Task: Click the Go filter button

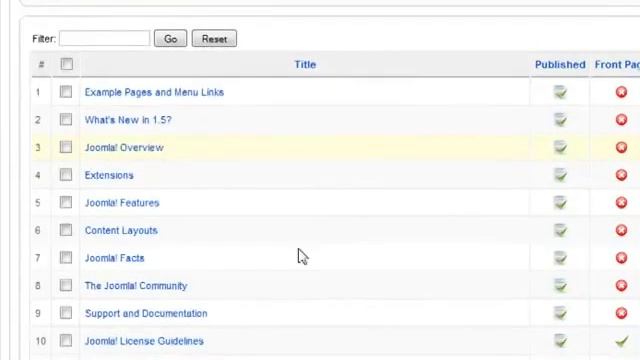Action: pyautogui.click(x=171, y=39)
